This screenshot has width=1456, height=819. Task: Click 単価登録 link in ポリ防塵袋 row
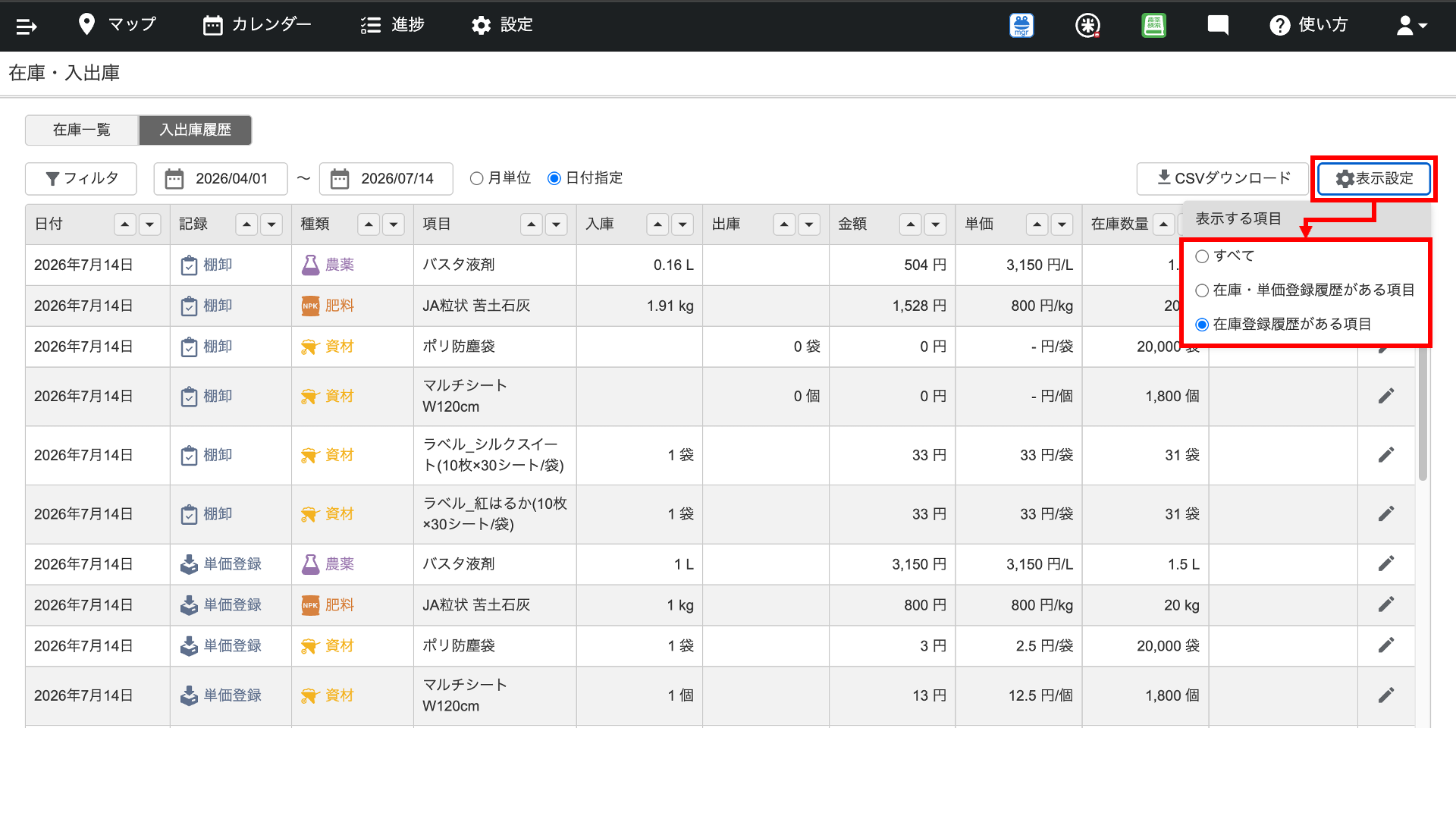pyautogui.click(x=232, y=645)
